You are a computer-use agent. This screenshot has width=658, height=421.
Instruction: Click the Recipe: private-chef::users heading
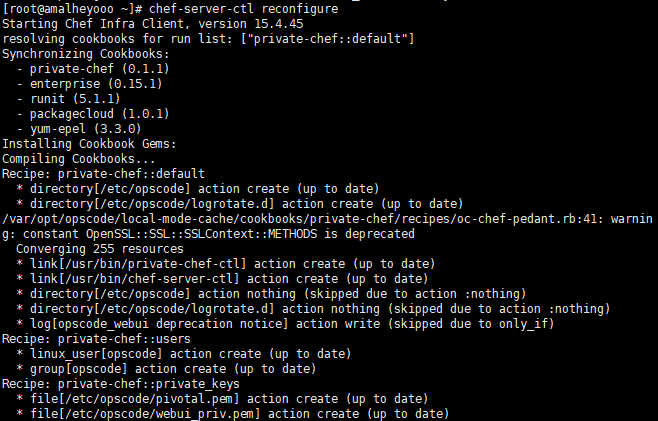pyautogui.click(x=97, y=339)
